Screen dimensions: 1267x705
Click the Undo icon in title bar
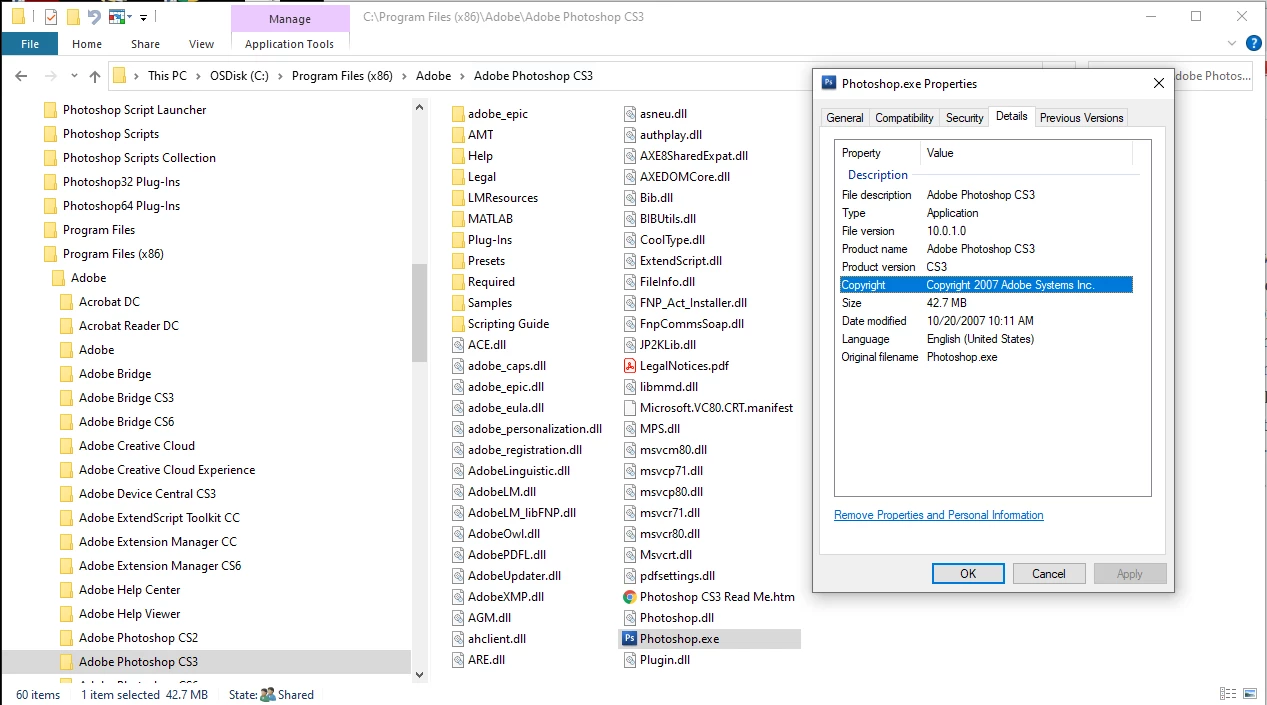94,17
